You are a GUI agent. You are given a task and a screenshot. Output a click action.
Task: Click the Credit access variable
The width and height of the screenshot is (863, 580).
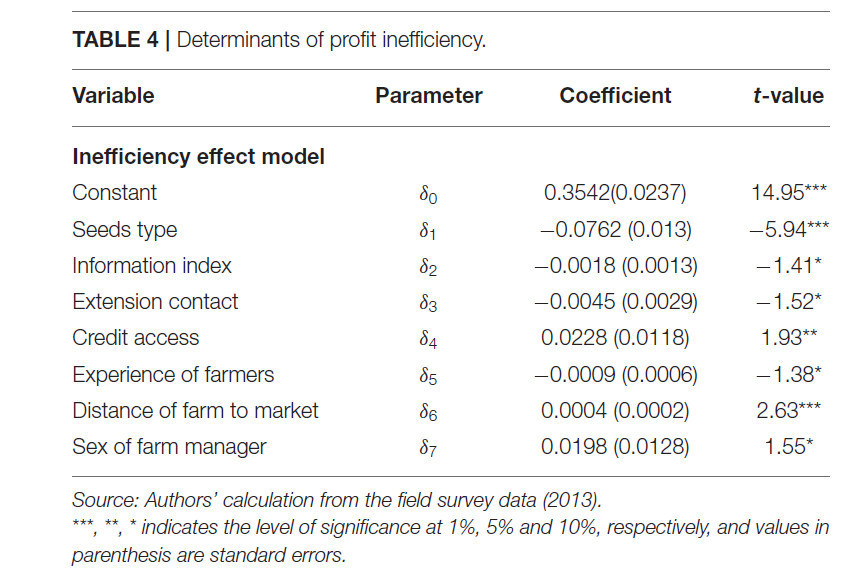pyautogui.click(x=135, y=338)
